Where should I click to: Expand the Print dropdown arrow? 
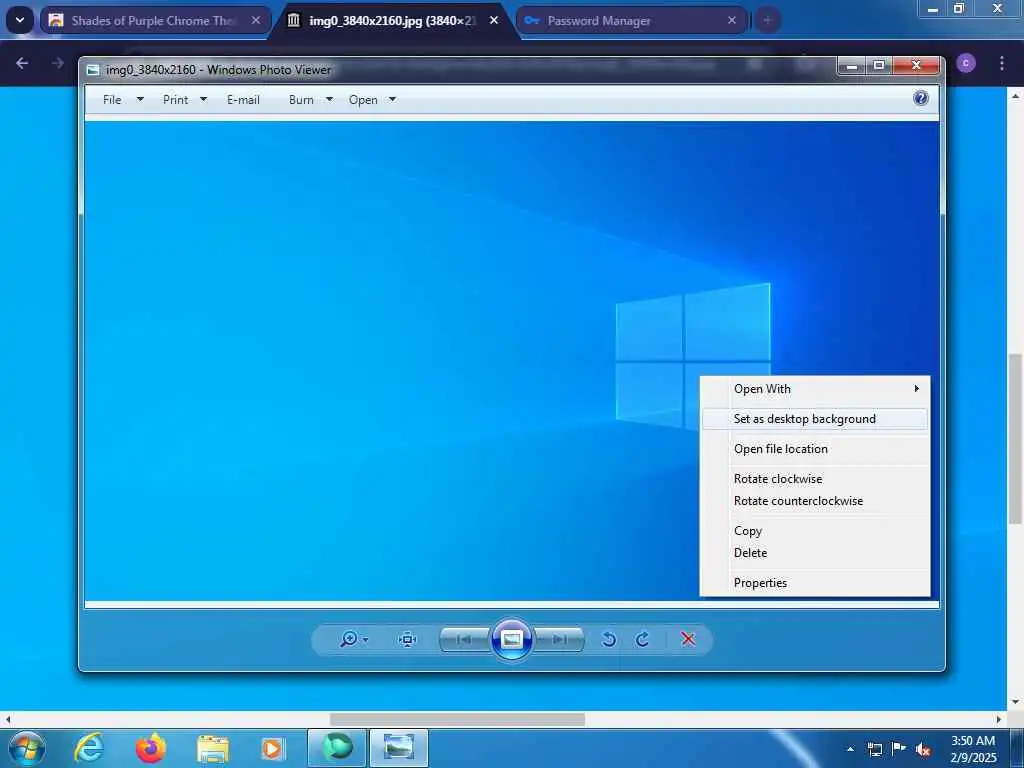pos(203,100)
